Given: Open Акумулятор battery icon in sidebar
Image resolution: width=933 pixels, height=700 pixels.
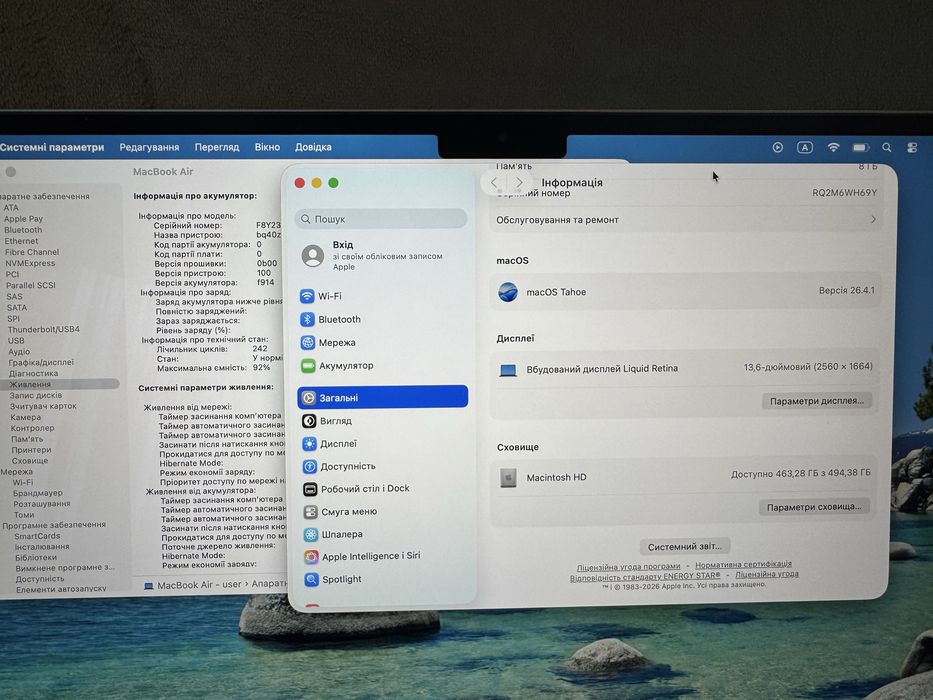Looking at the screenshot, I should [308, 365].
